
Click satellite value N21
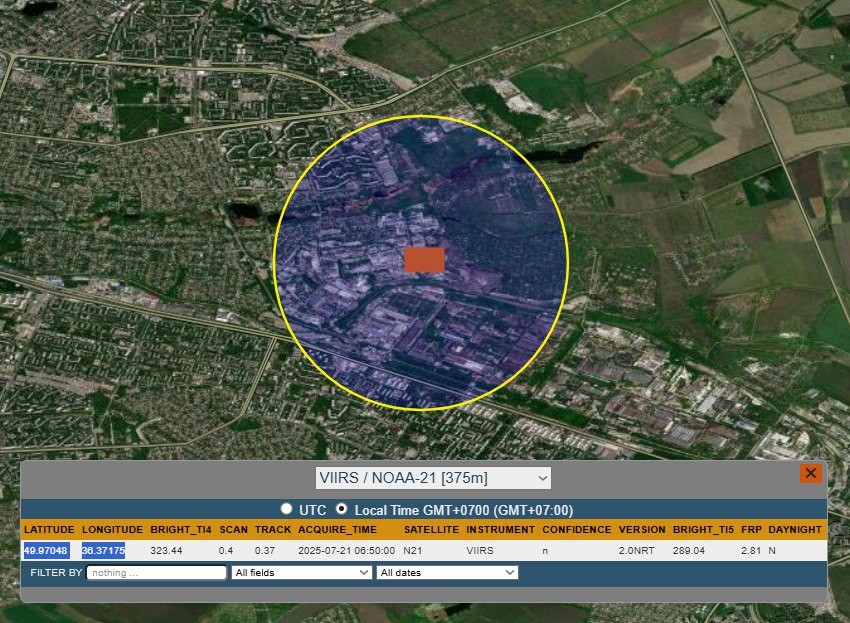pos(413,550)
